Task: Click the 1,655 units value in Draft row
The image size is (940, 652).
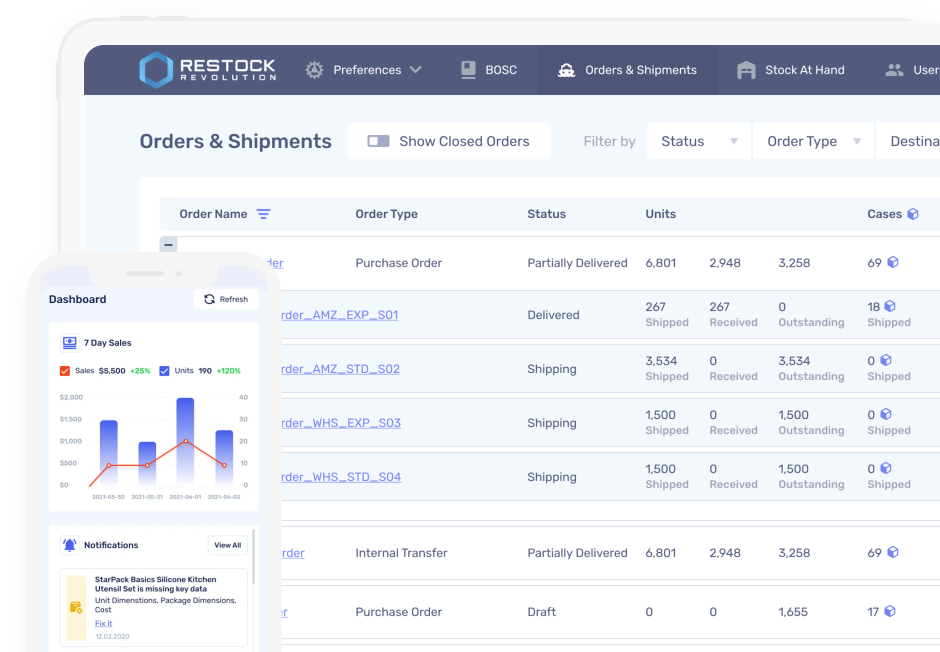Action: coord(793,612)
